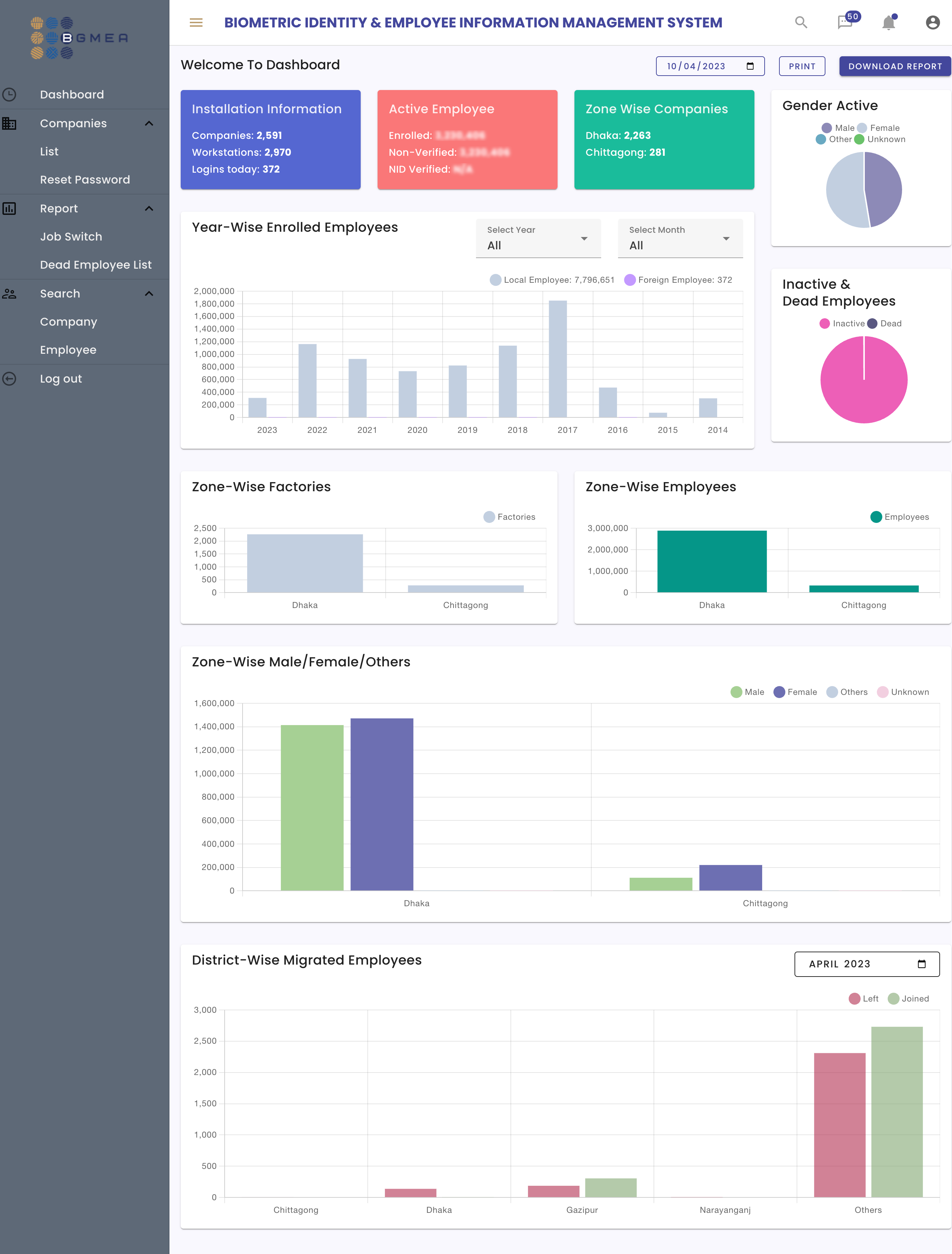The height and width of the screenshot is (1254, 952).
Task: Collapse the Companies sidebar section chevron
Action: [x=149, y=123]
